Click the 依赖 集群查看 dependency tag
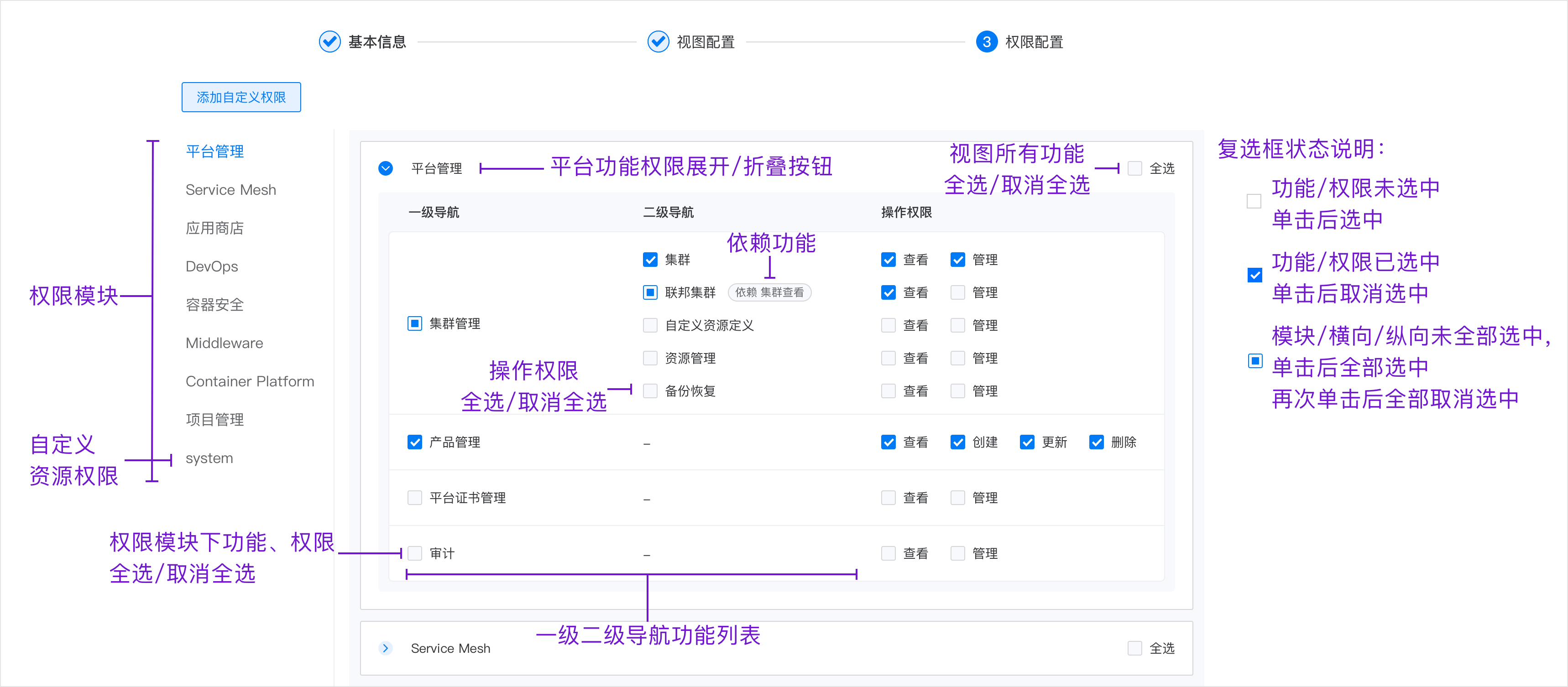1568x687 pixels. 769,293
